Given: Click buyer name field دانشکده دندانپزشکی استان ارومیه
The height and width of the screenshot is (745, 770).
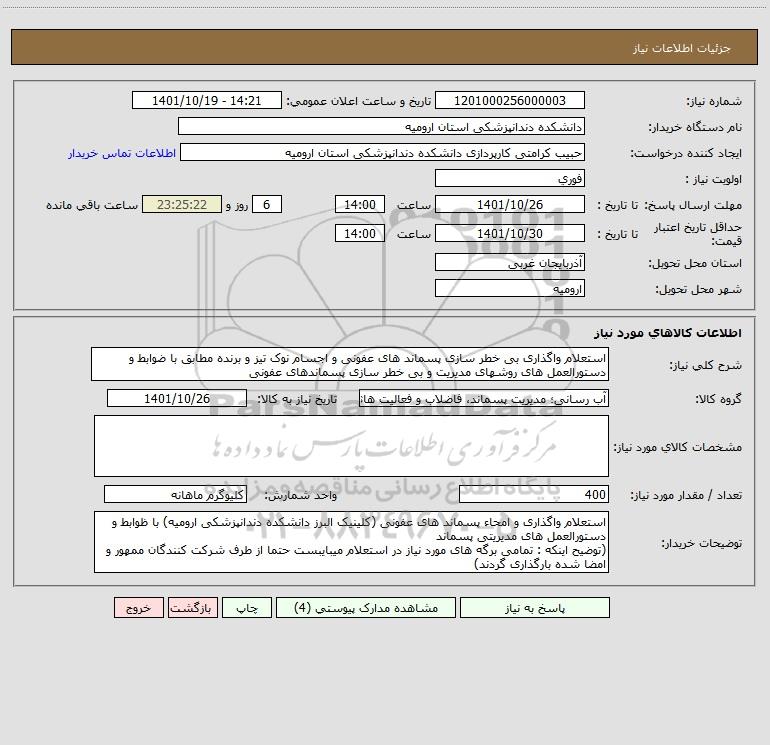Looking at the screenshot, I should [381, 126].
